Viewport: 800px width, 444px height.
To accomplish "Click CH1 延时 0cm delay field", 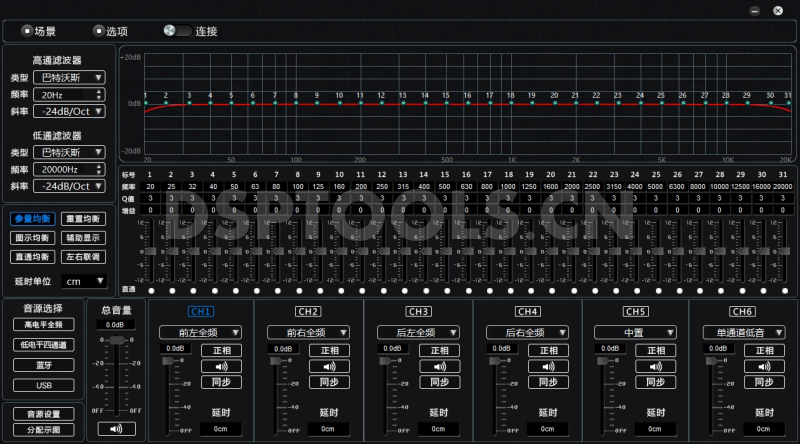I will (x=220, y=429).
